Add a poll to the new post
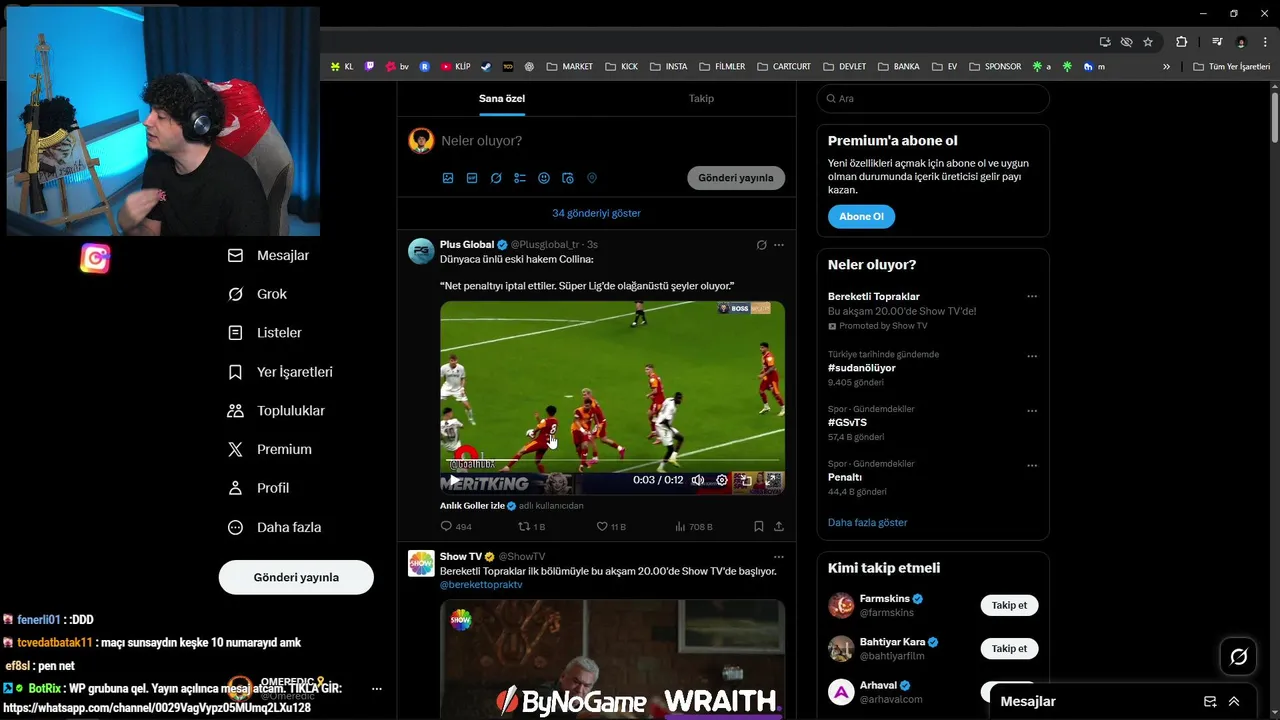The height and width of the screenshot is (720, 1280). click(520, 178)
